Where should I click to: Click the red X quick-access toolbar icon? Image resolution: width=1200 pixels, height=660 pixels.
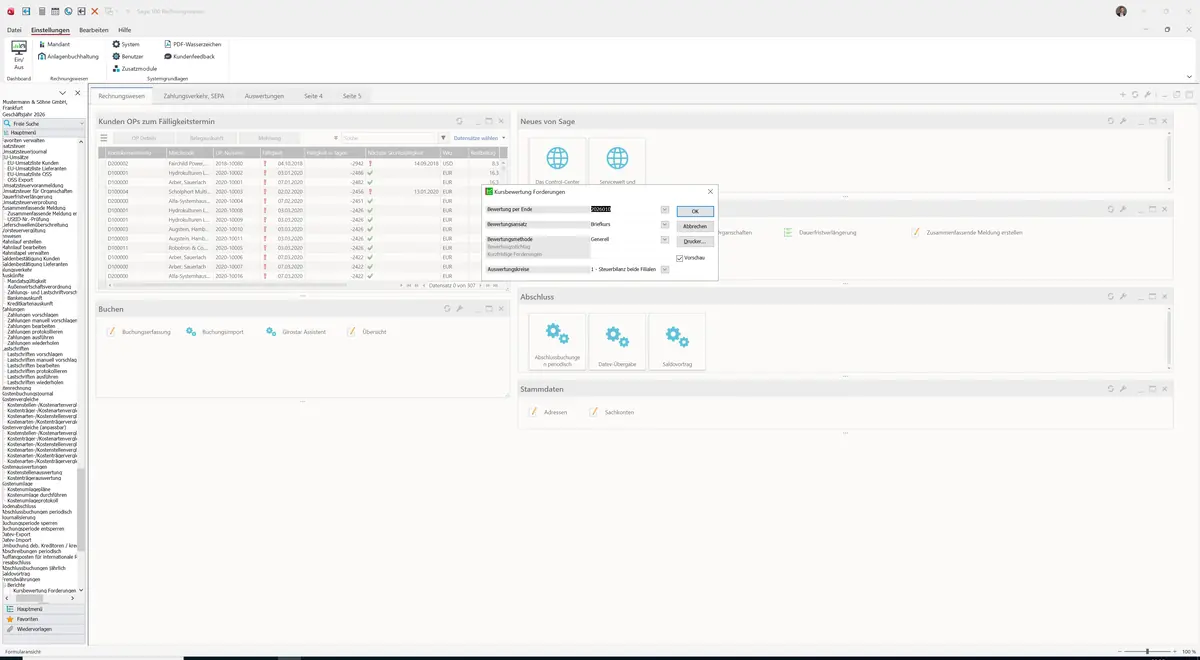click(95, 11)
